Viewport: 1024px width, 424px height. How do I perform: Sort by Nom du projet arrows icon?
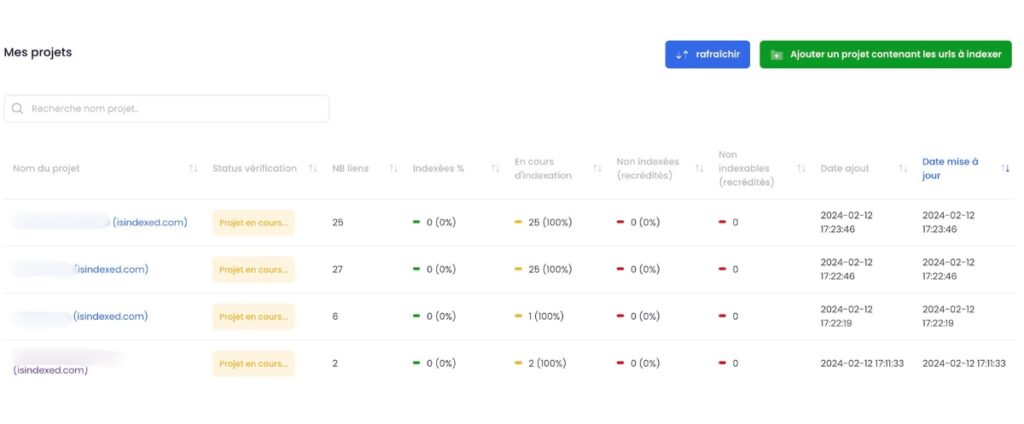point(193,169)
